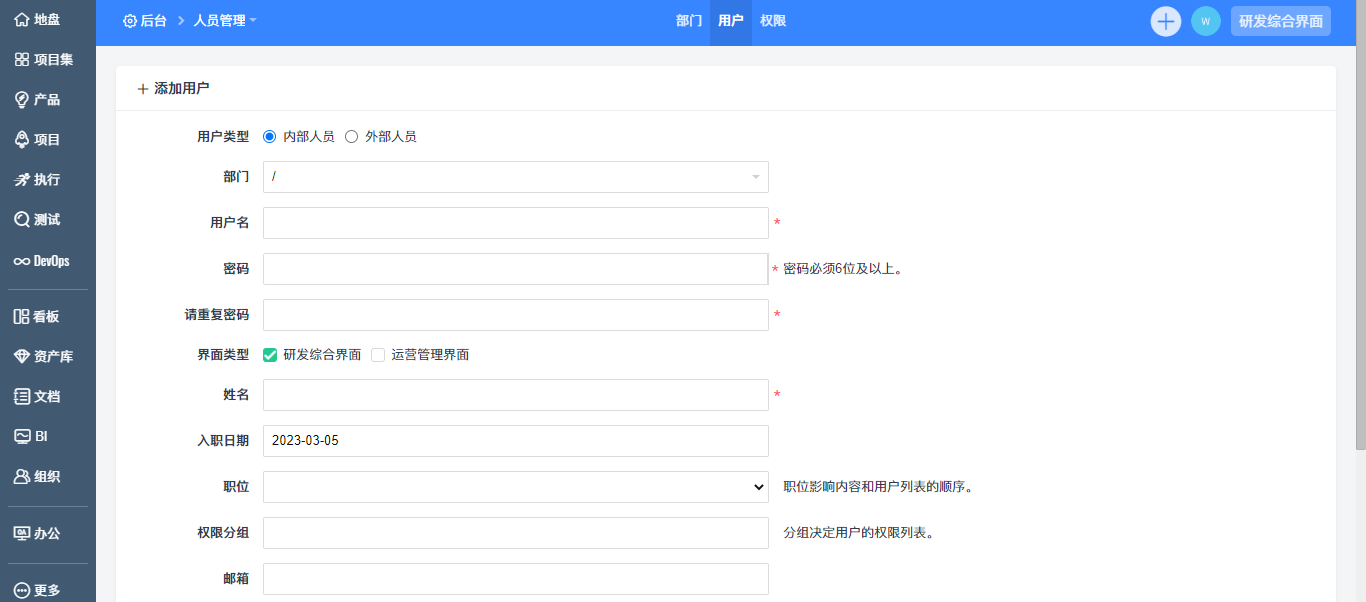Open the 产品 product icon
The height and width of the screenshot is (602, 1366).
click(21, 100)
